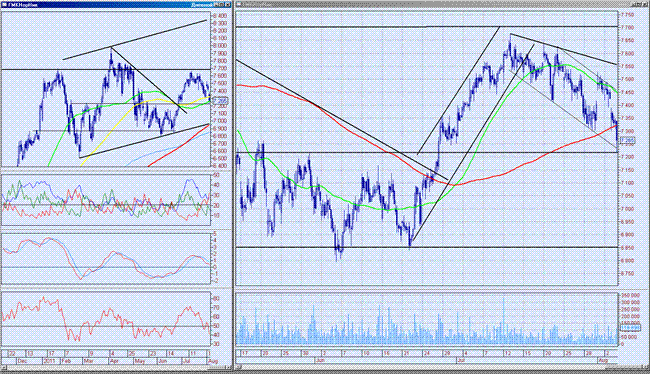Screen dimensions: 650x374
Task: Click the chart icon in left window title
Action: (4, 5)
